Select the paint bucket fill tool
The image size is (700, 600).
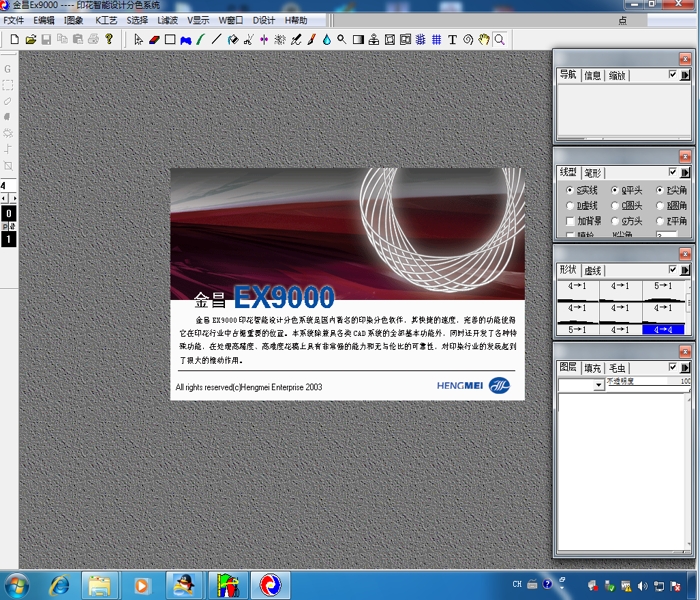click(233, 40)
